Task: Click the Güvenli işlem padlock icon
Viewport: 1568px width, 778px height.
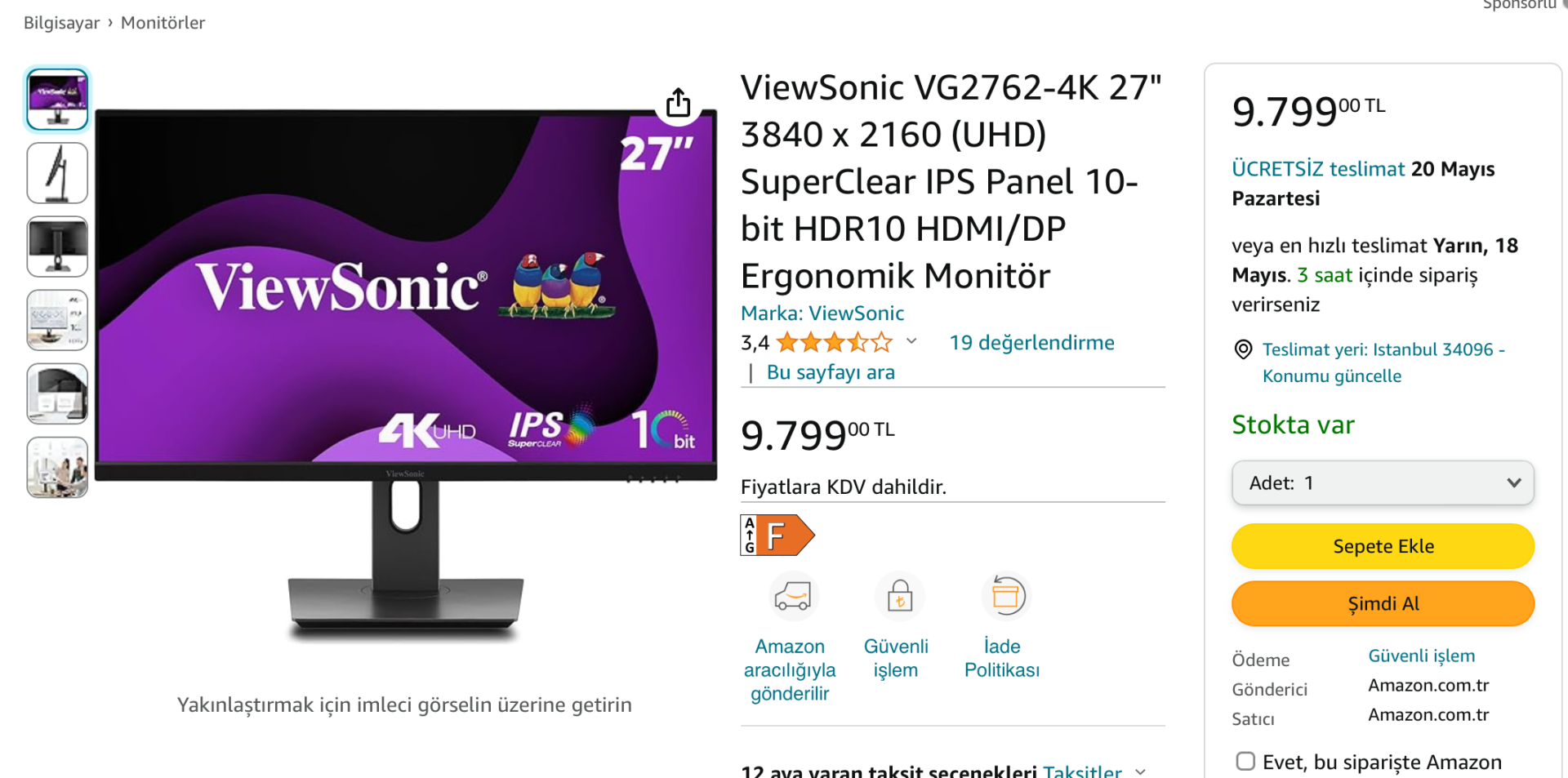Action: pyautogui.click(x=900, y=597)
